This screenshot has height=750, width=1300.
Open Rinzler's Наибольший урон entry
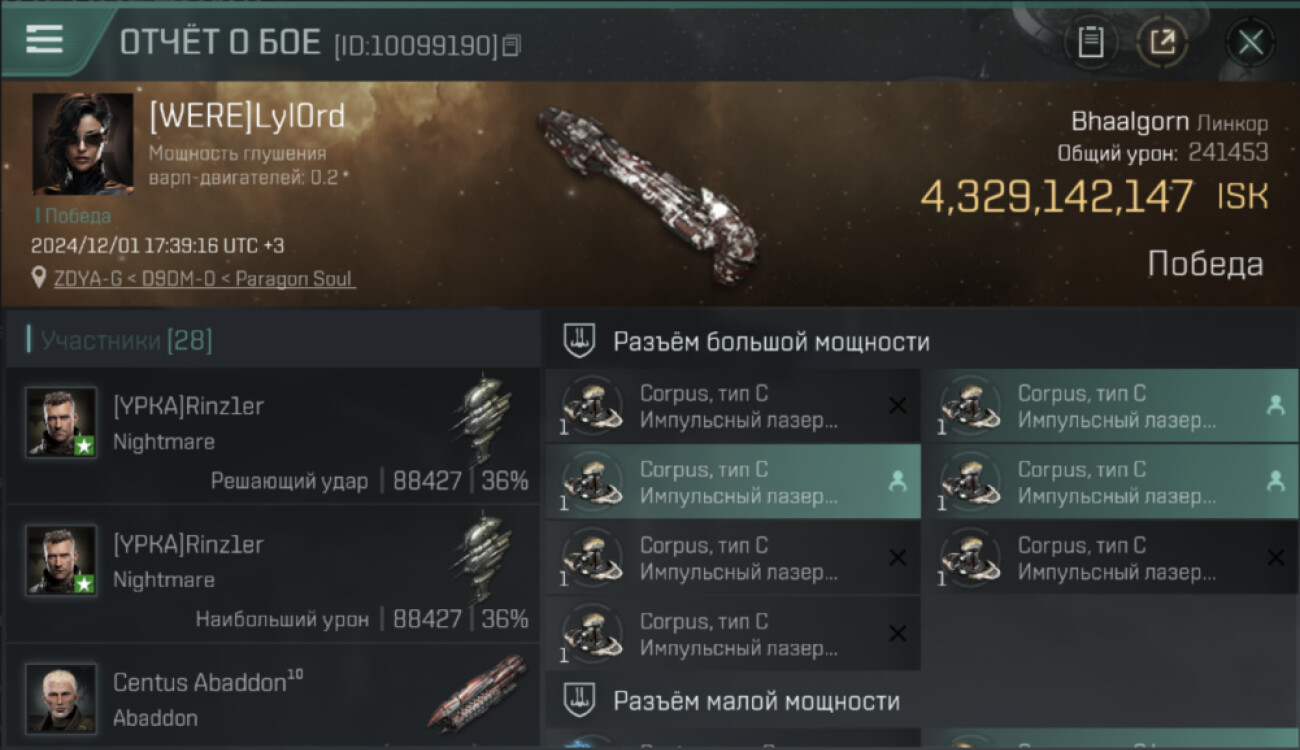[273, 574]
